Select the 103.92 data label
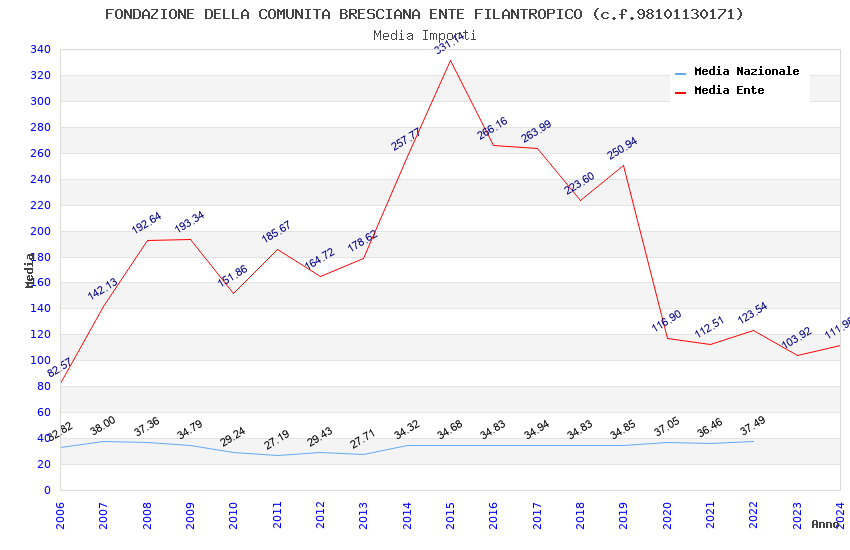This screenshot has height=550, width=850. coord(796,338)
